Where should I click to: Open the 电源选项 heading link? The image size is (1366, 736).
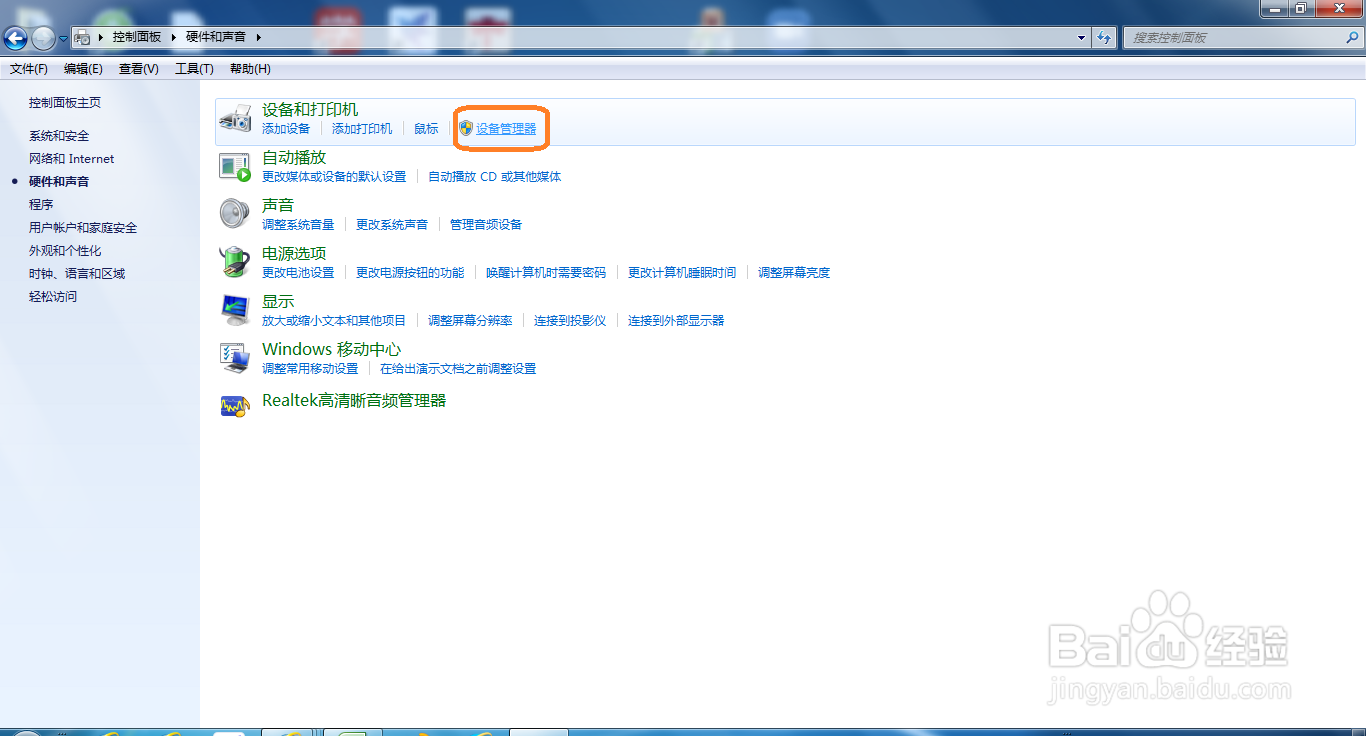click(x=294, y=254)
